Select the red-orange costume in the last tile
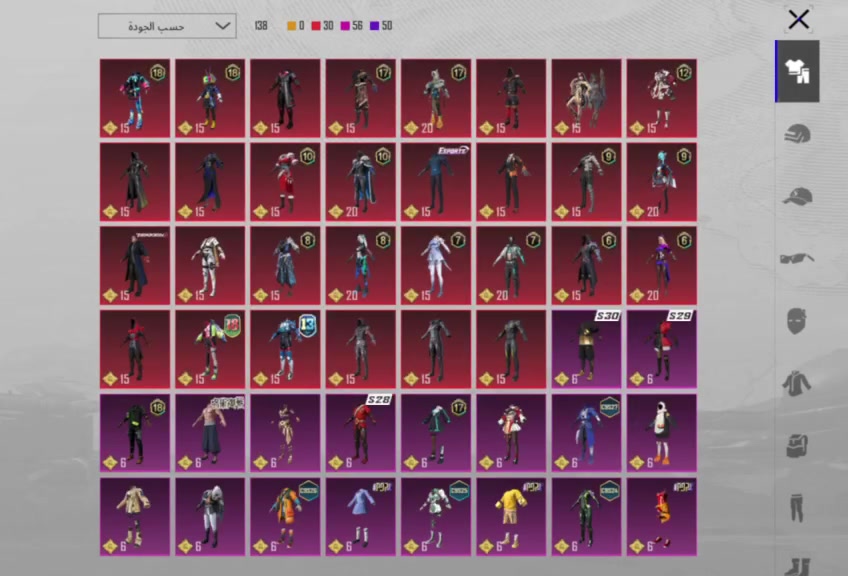Image resolution: width=848 pixels, height=576 pixels. point(661,517)
